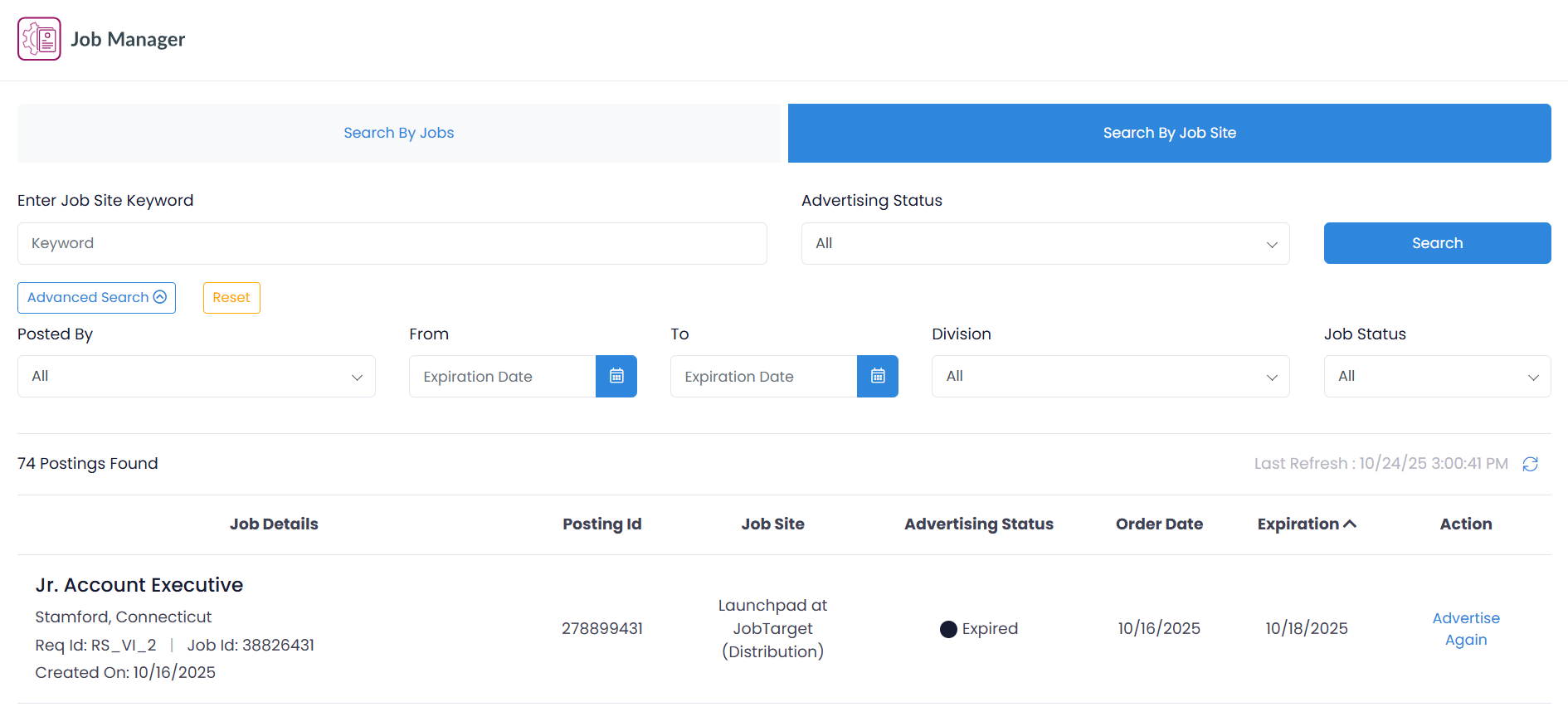Select the Search By Job Site tab
Viewport: 1568px width, 707px height.
pos(1169,133)
